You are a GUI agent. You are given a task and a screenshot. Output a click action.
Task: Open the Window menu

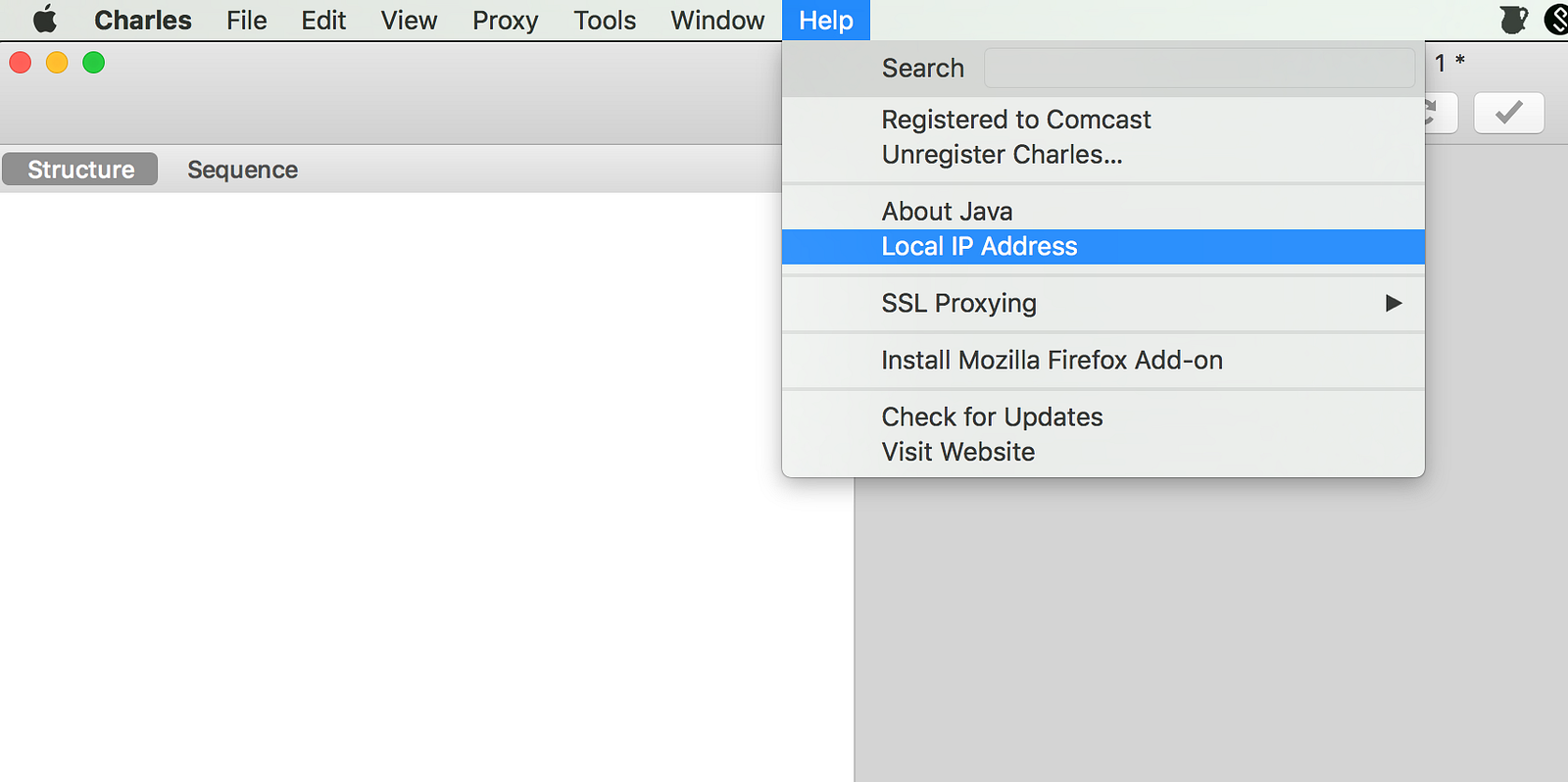(717, 21)
